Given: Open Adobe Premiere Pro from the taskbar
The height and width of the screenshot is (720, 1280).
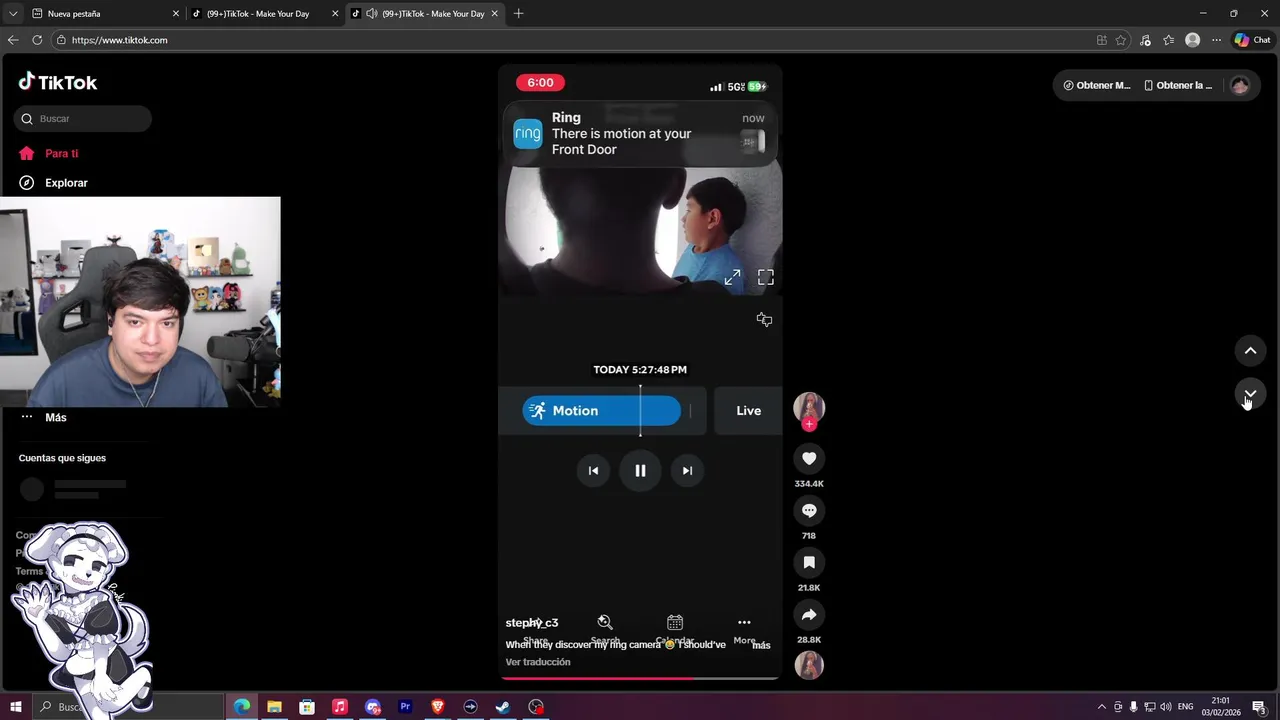Looking at the screenshot, I should [405, 707].
